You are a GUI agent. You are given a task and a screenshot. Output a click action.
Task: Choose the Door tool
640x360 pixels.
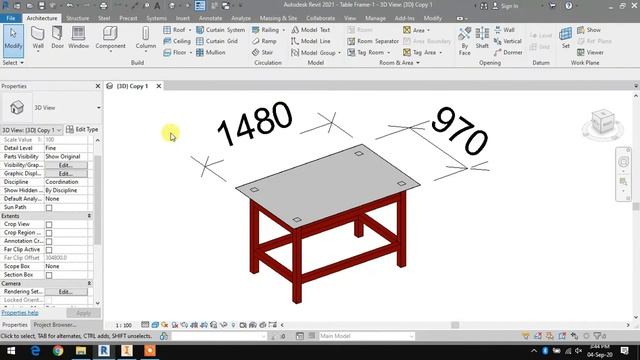(x=57, y=38)
